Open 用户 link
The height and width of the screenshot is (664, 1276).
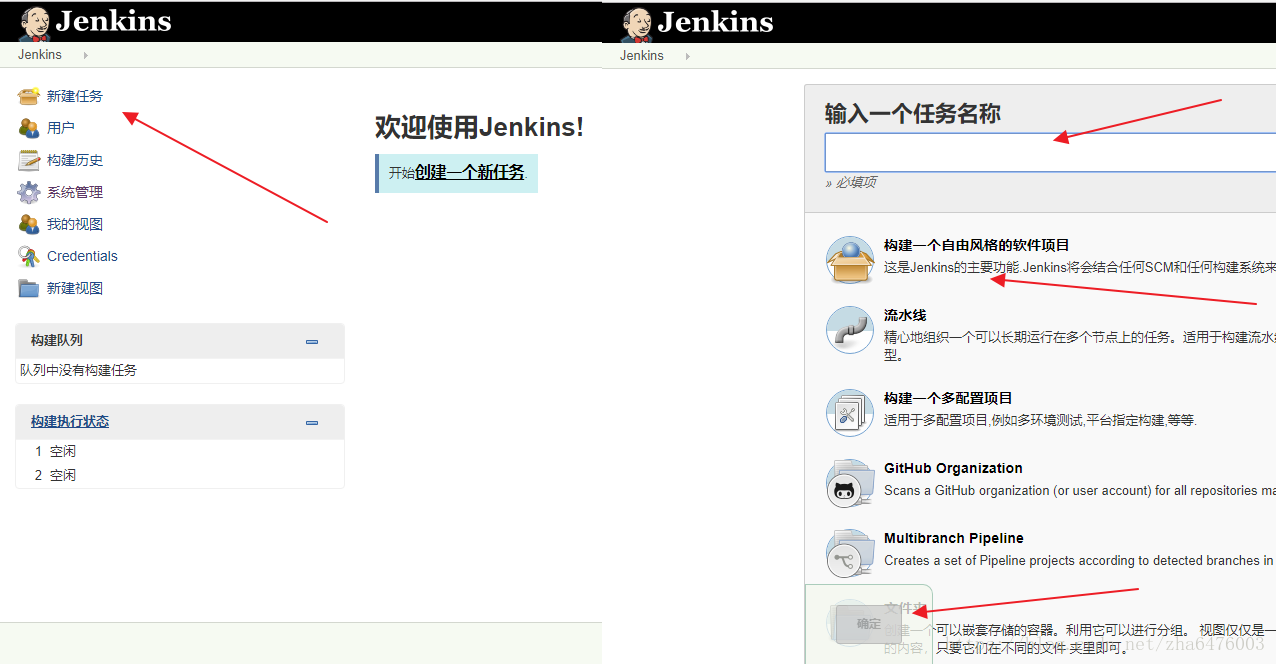tap(61, 128)
